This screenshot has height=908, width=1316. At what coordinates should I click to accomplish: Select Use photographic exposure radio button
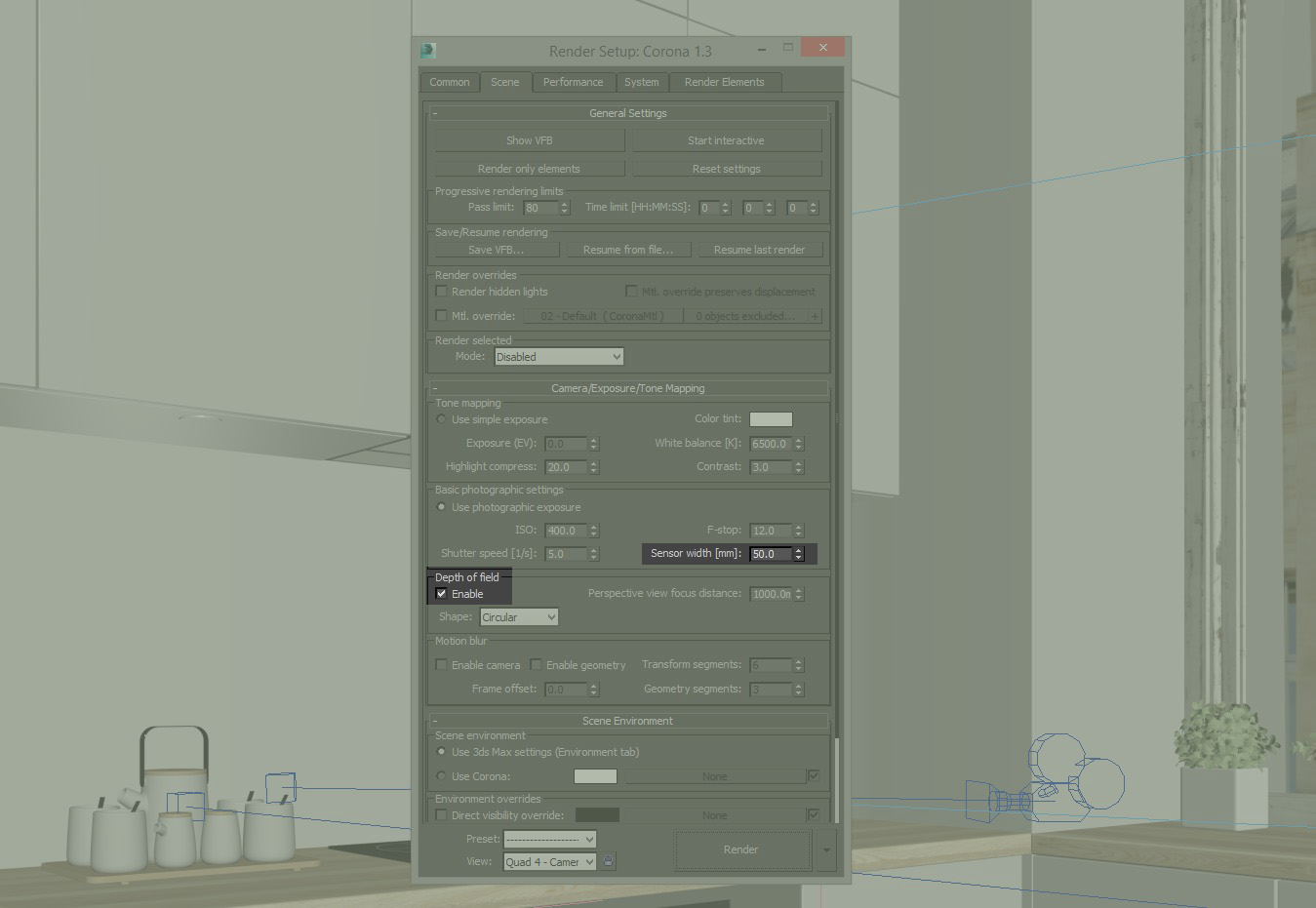click(x=442, y=507)
